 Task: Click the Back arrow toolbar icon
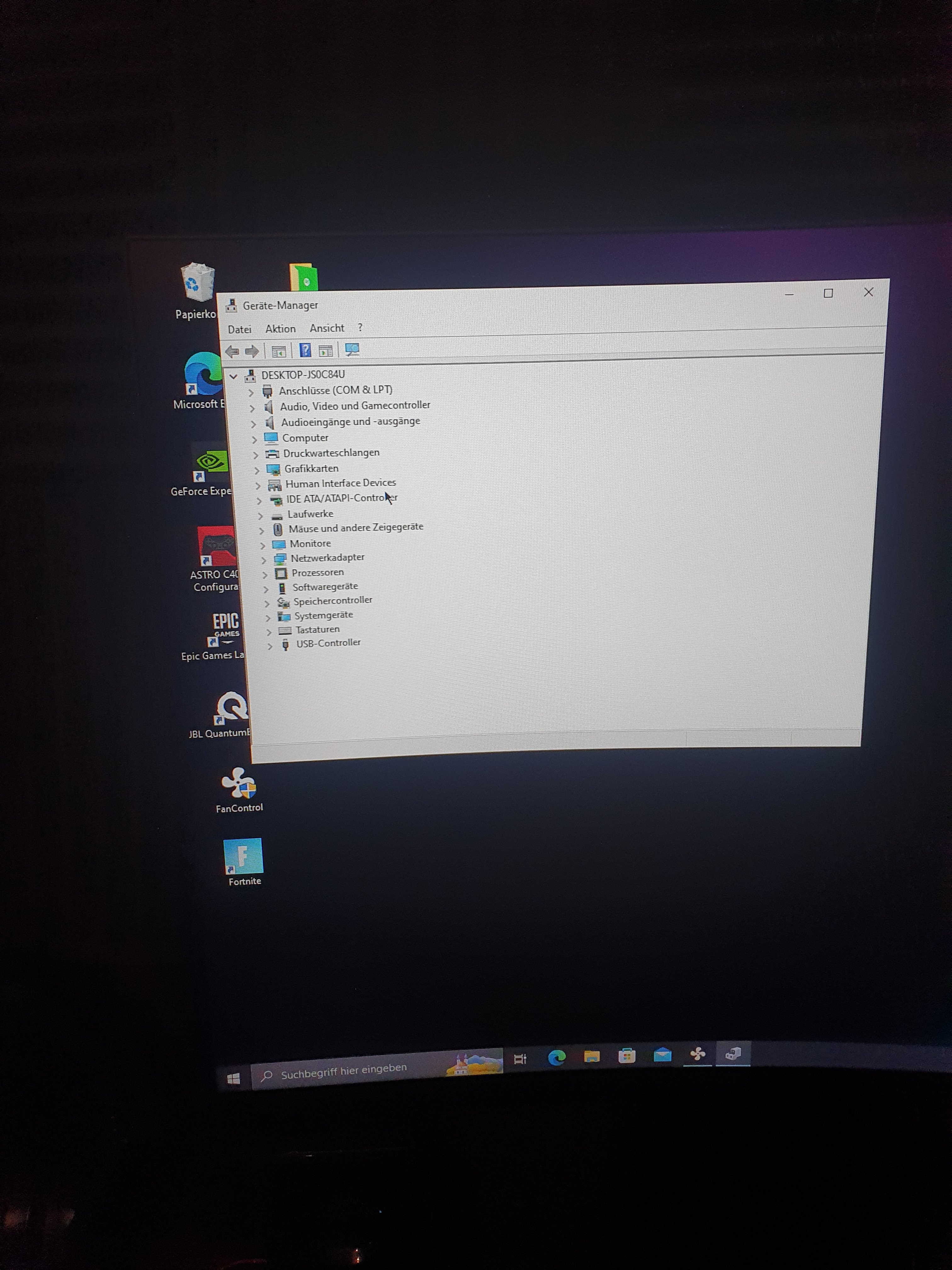tap(232, 352)
